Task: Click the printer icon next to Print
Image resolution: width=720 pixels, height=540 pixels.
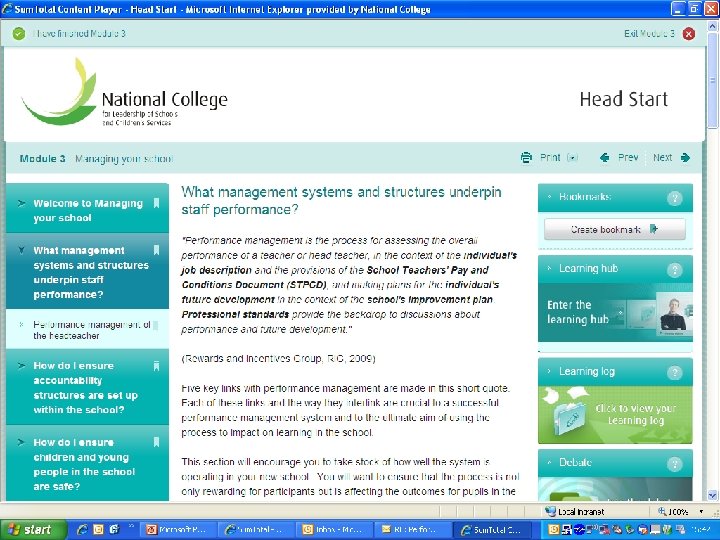Action: pos(527,158)
